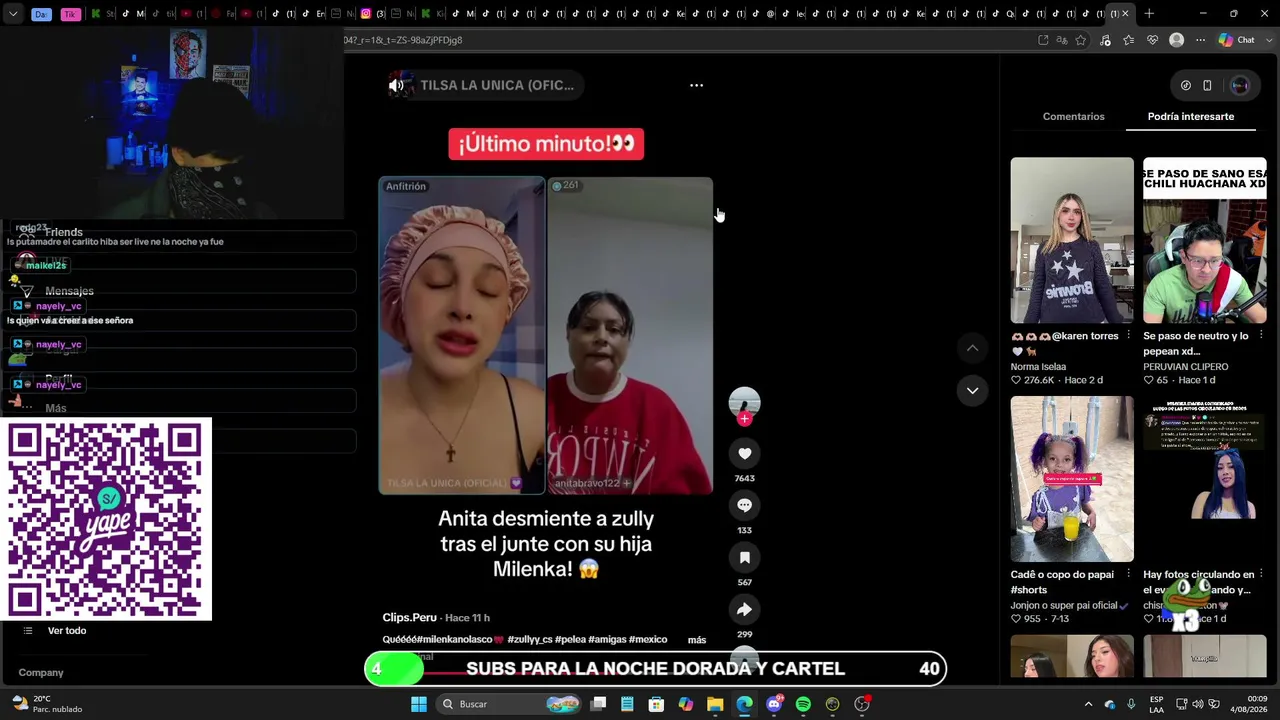Close the active browser tab

[x=1125, y=14]
